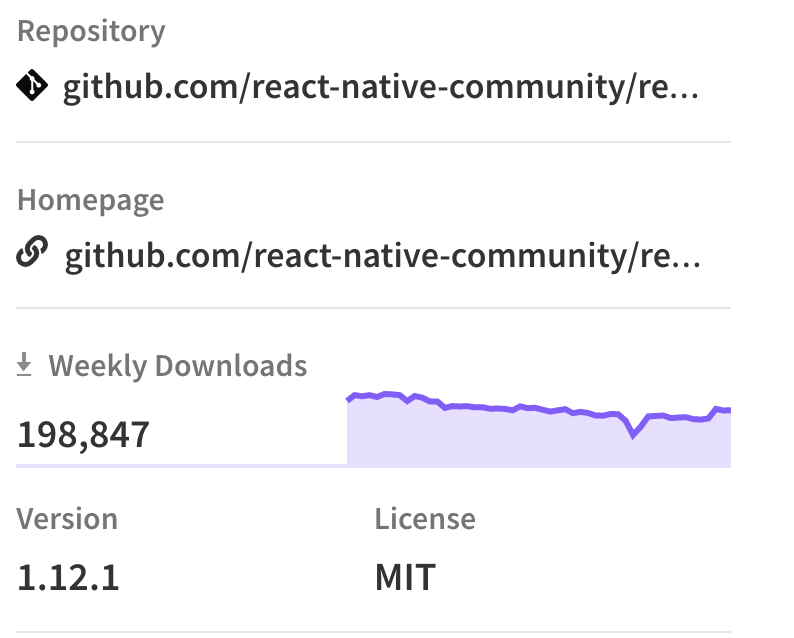Click the weekly downloads arrow icon

[24, 365]
